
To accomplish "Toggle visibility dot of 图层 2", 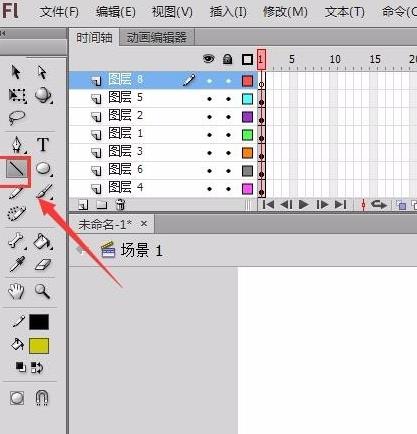I will pos(209,117).
